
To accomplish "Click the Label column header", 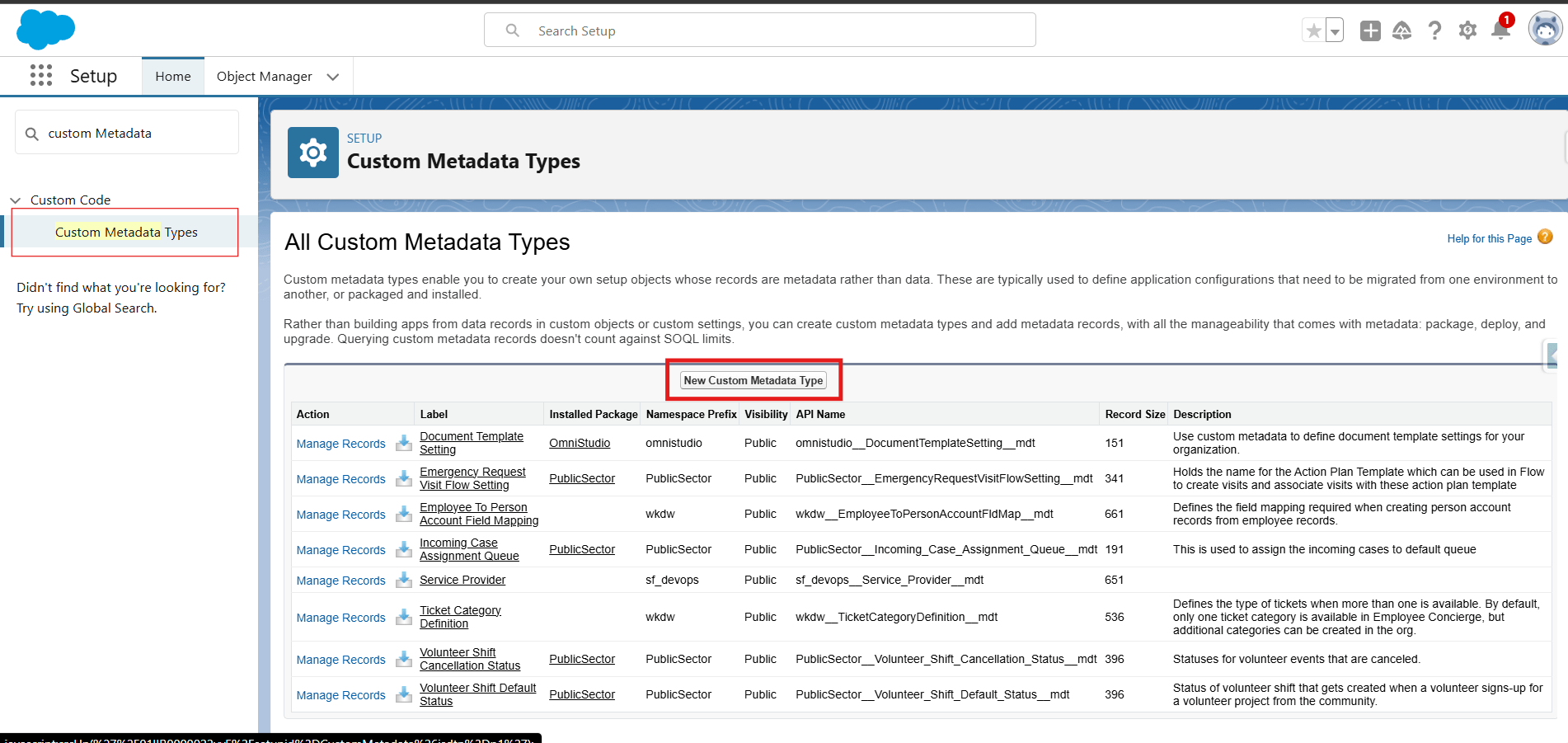I will pos(434,414).
